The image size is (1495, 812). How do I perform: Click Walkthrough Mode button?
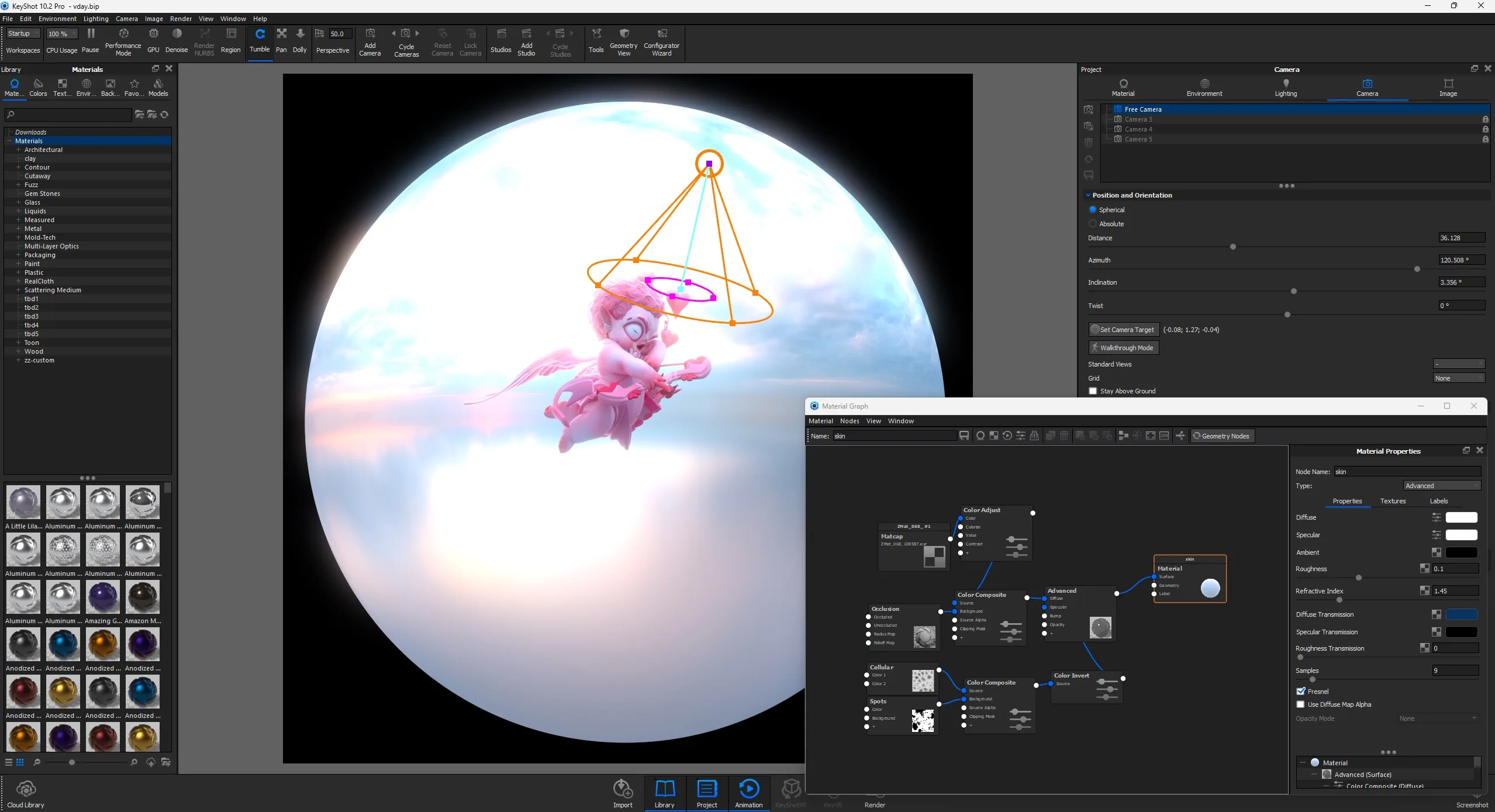1123,348
